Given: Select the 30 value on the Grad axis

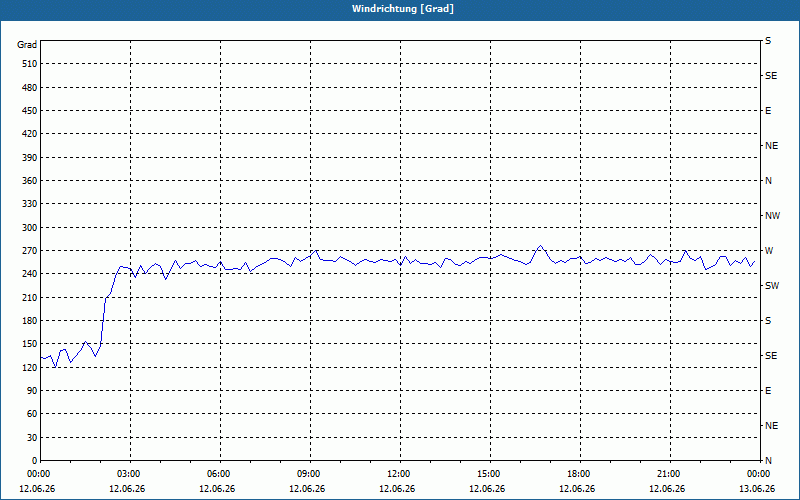Looking at the screenshot, I should (x=32, y=438).
